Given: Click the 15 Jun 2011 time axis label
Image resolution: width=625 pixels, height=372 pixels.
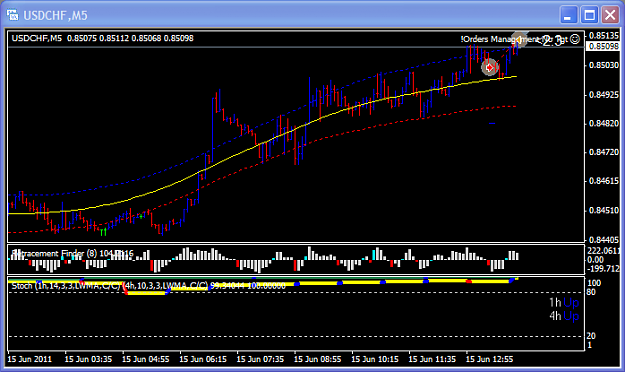Looking at the screenshot, I should coord(30,359).
